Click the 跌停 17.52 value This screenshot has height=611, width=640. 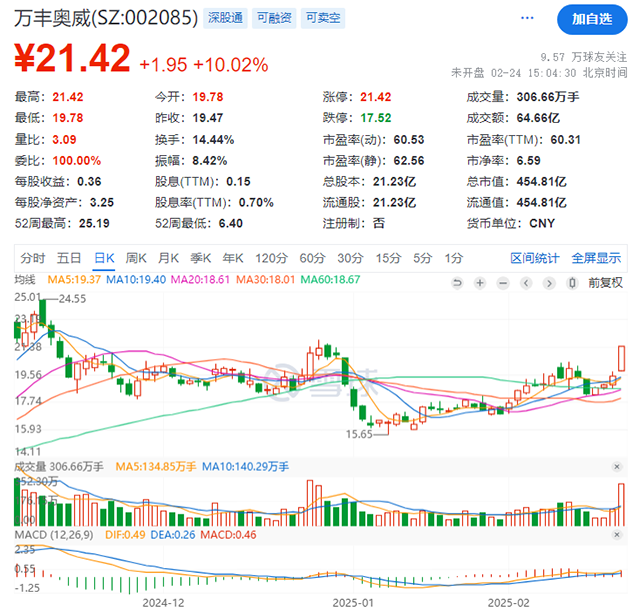(376, 118)
